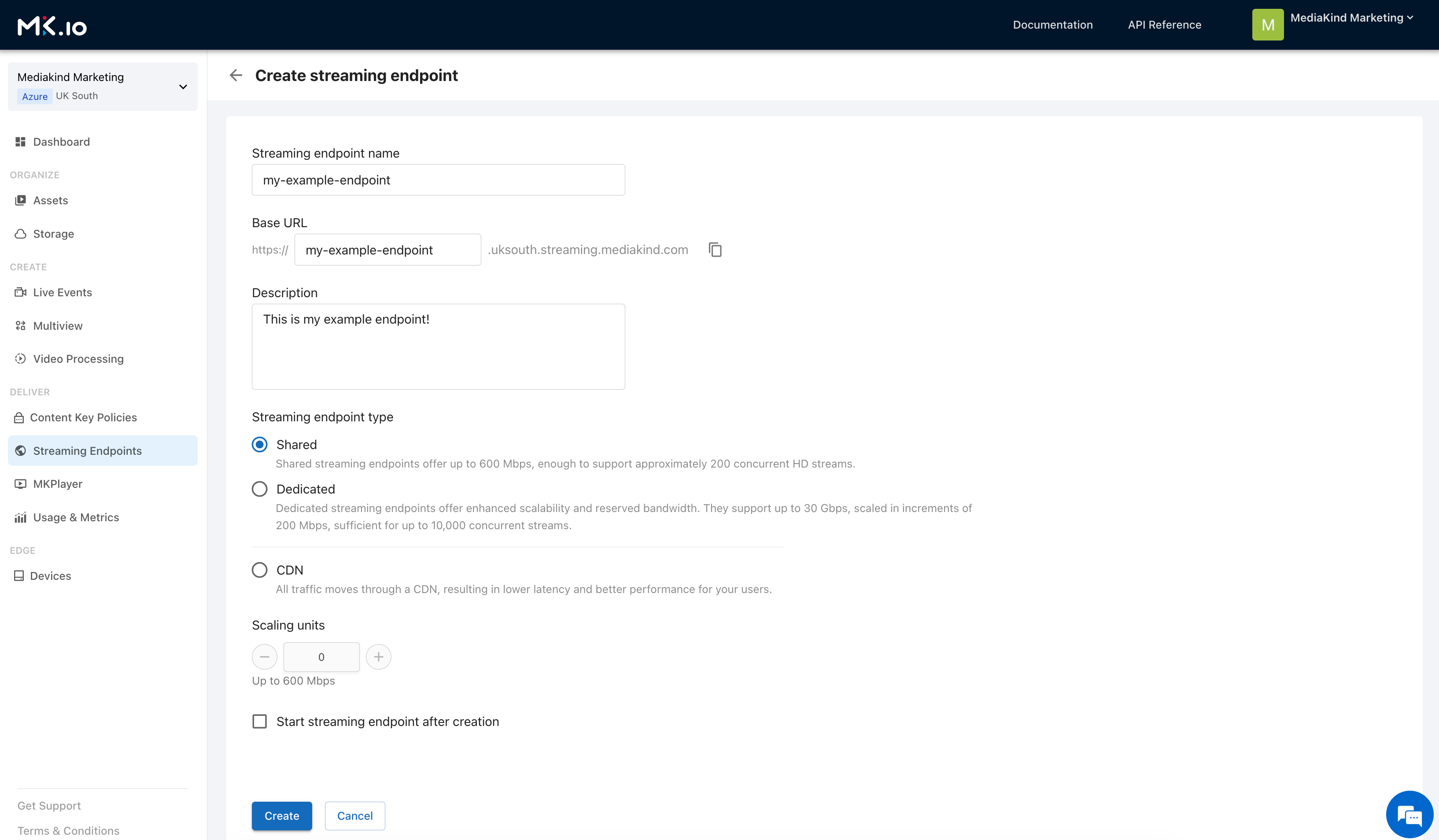
Task: Open the API Reference link
Action: (x=1164, y=25)
